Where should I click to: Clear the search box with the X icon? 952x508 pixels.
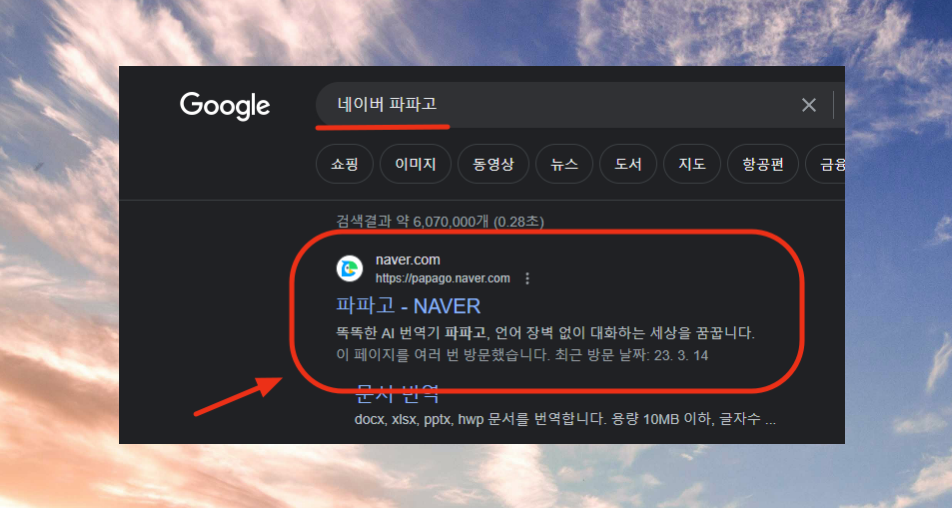(x=809, y=105)
